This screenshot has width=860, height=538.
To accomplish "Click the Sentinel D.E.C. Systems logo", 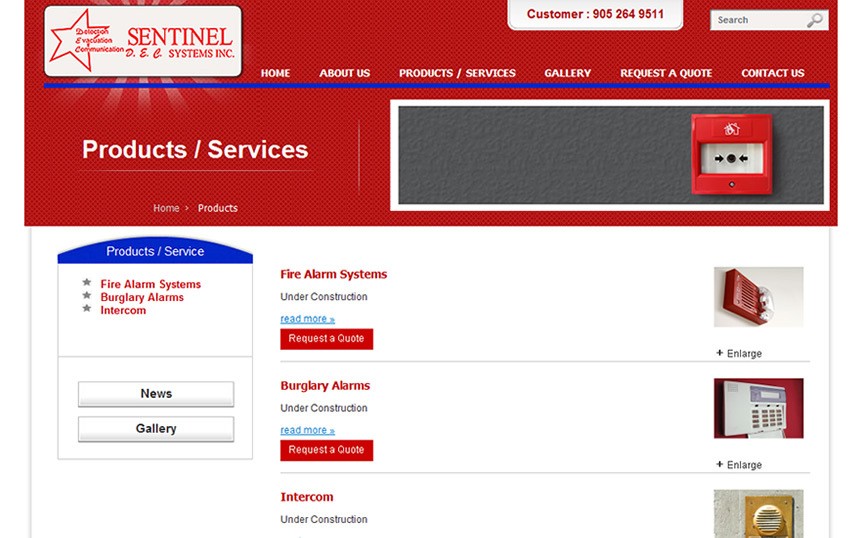I will pos(143,41).
